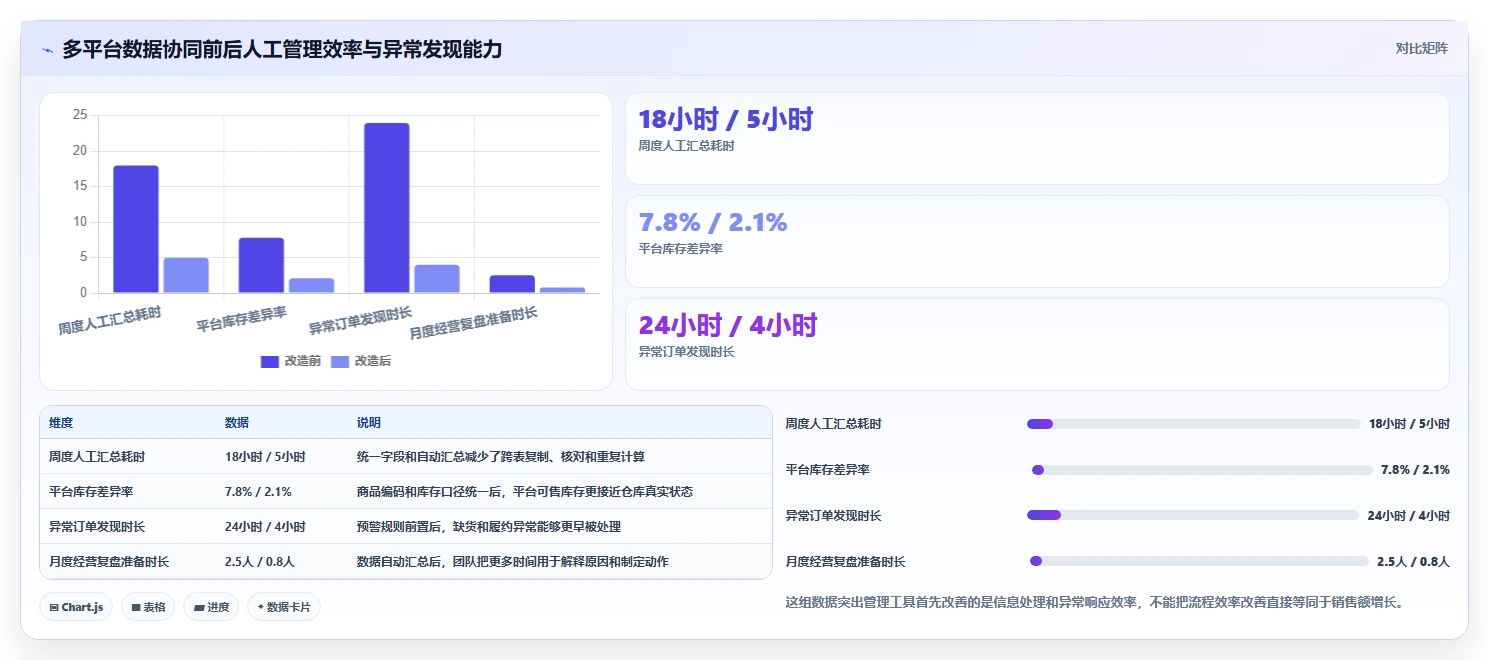This screenshot has height=660, width=1489.
Task: Click the 异常订单发现时长 axis label in the chart
Action: (360, 320)
